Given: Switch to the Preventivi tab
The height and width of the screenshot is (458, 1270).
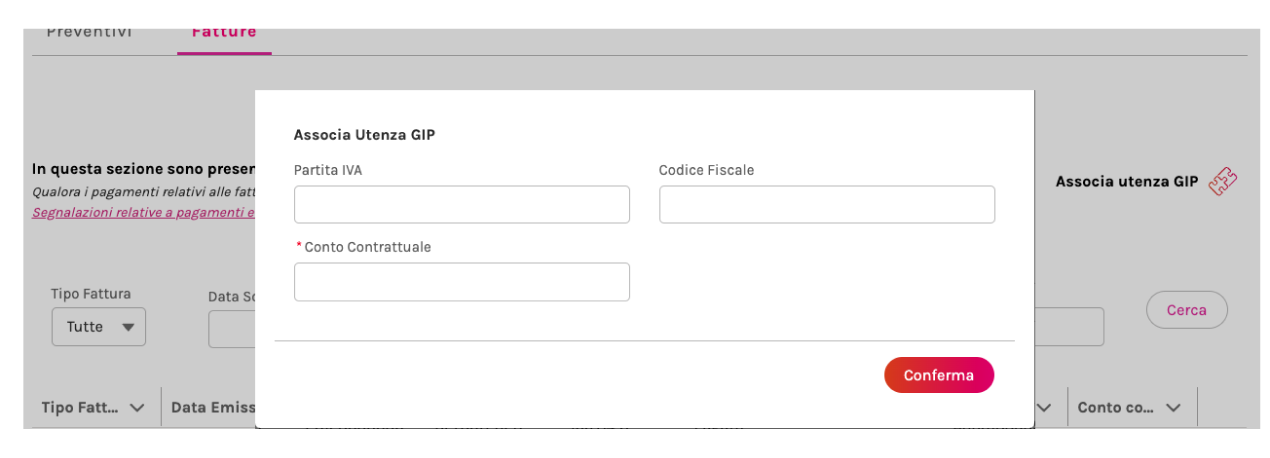Looking at the screenshot, I should pos(89,34).
